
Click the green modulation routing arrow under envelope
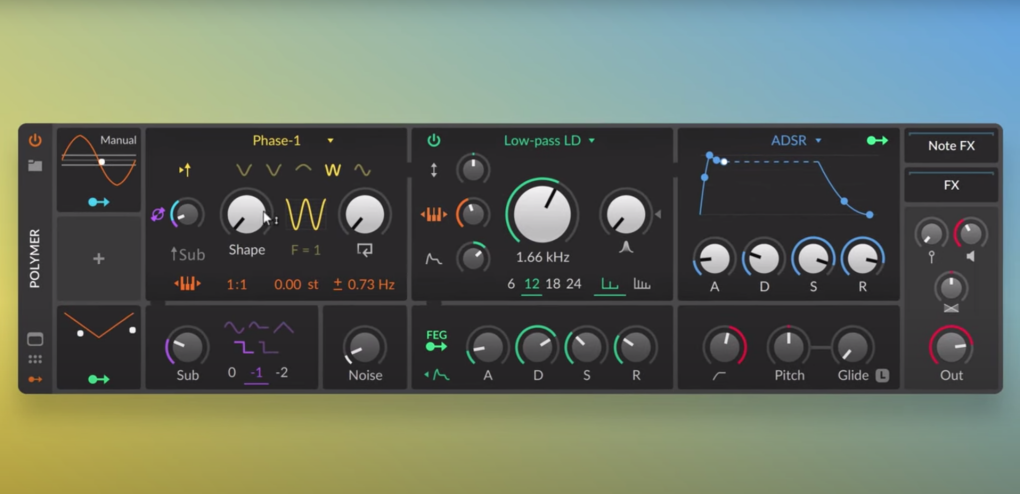[x=99, y=379]
